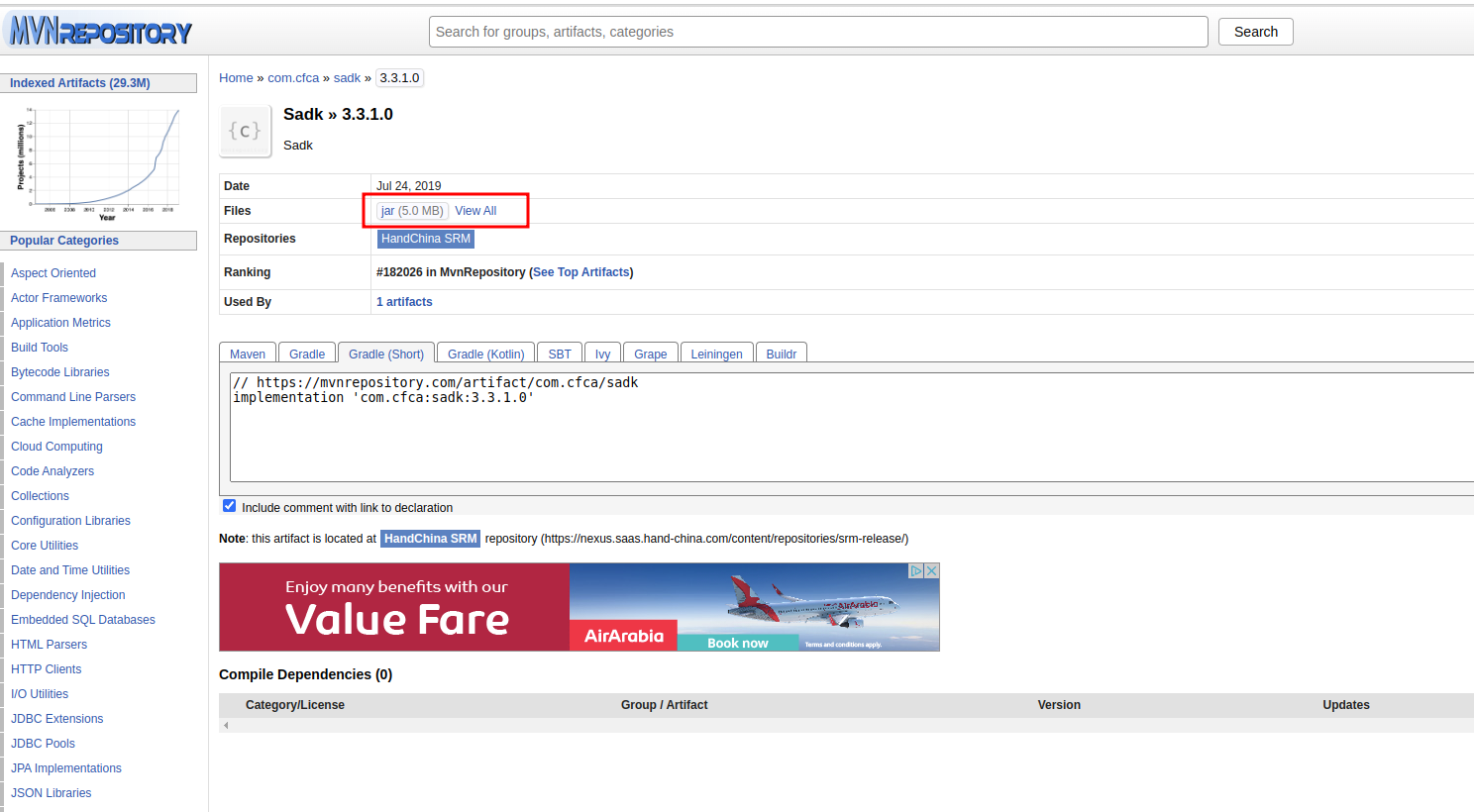Open Dependency Injection category

[68, 595]
